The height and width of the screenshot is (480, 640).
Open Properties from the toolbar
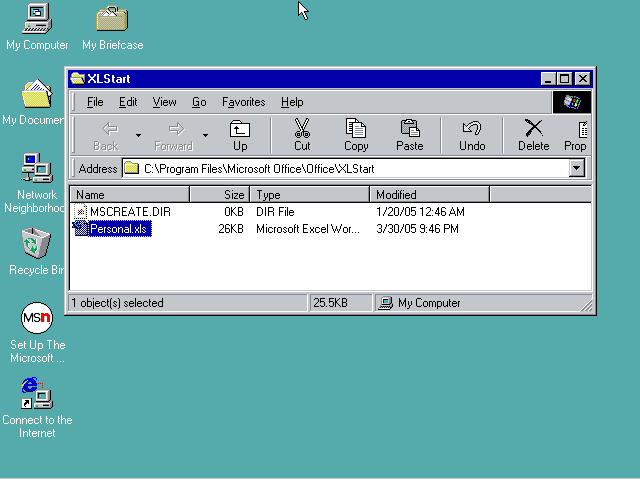coord(575,136)
